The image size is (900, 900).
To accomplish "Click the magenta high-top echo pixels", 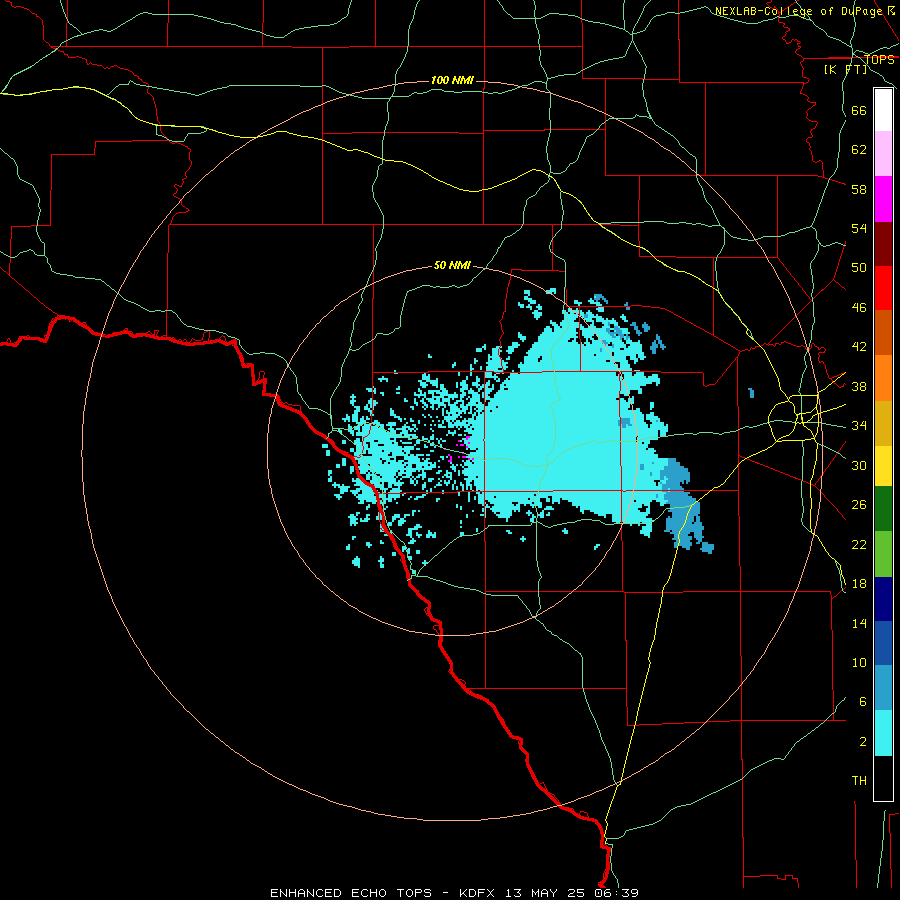I will pyautogui.click(x=461, y=450).
